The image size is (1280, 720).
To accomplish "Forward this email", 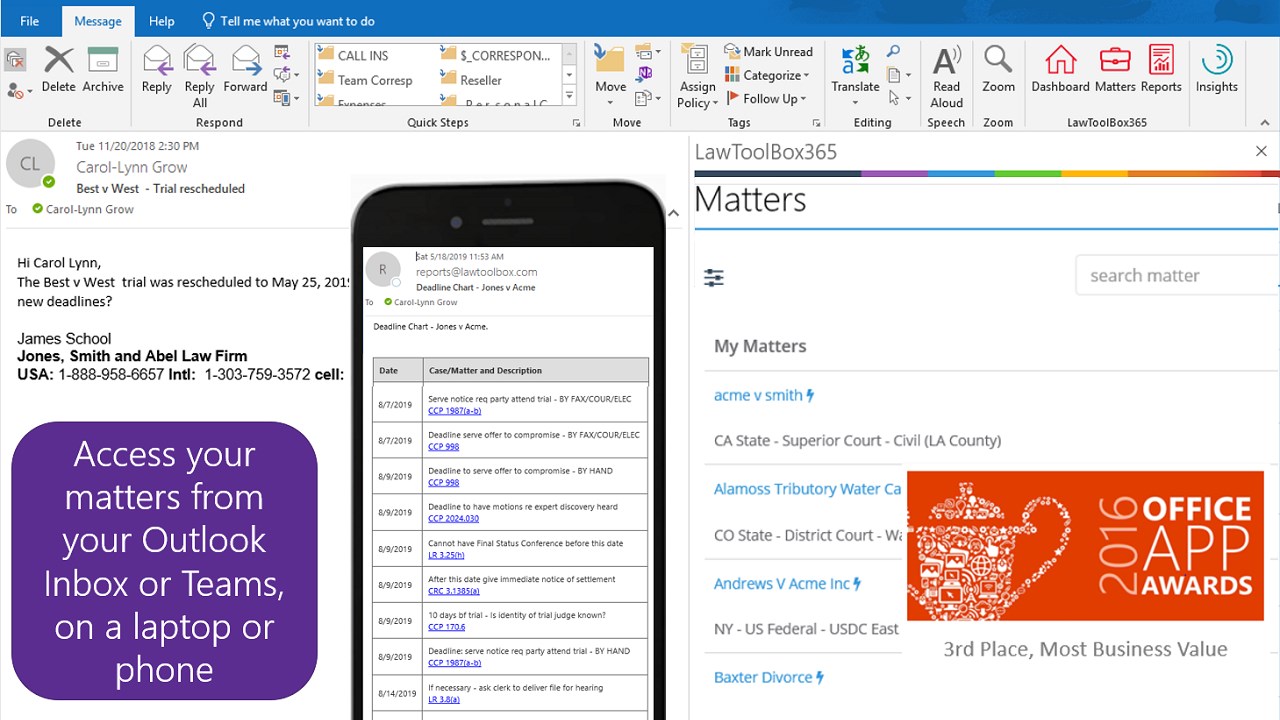I will (245, 70).
